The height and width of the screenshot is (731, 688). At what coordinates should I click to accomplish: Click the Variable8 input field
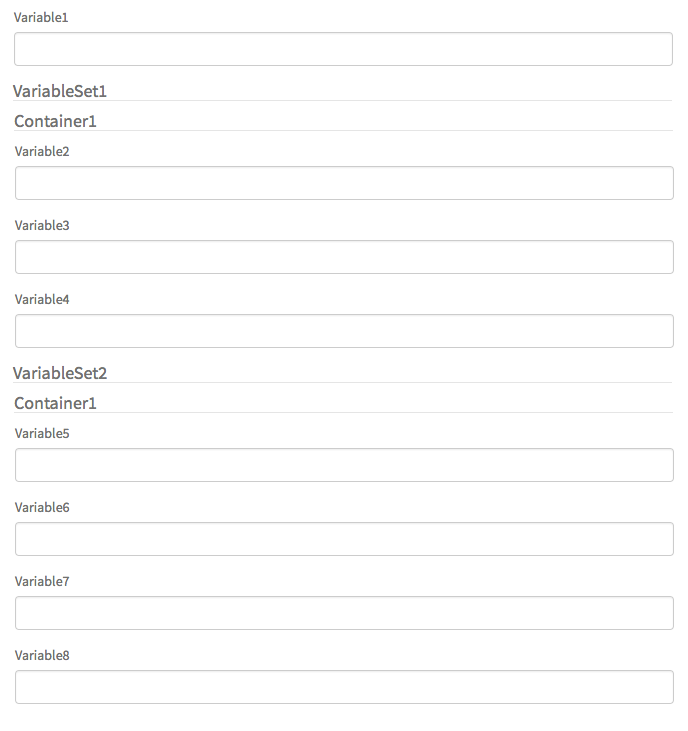[344, 687]
